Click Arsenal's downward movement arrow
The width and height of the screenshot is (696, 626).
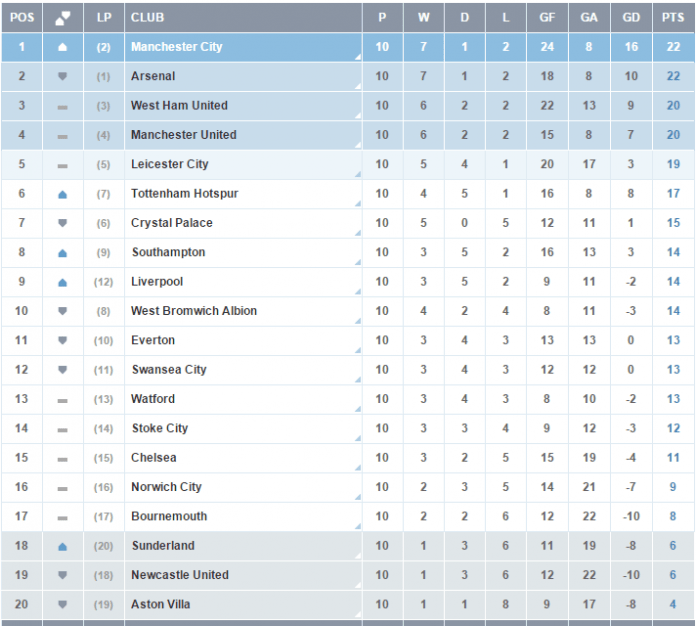click(x=63, y=76)
